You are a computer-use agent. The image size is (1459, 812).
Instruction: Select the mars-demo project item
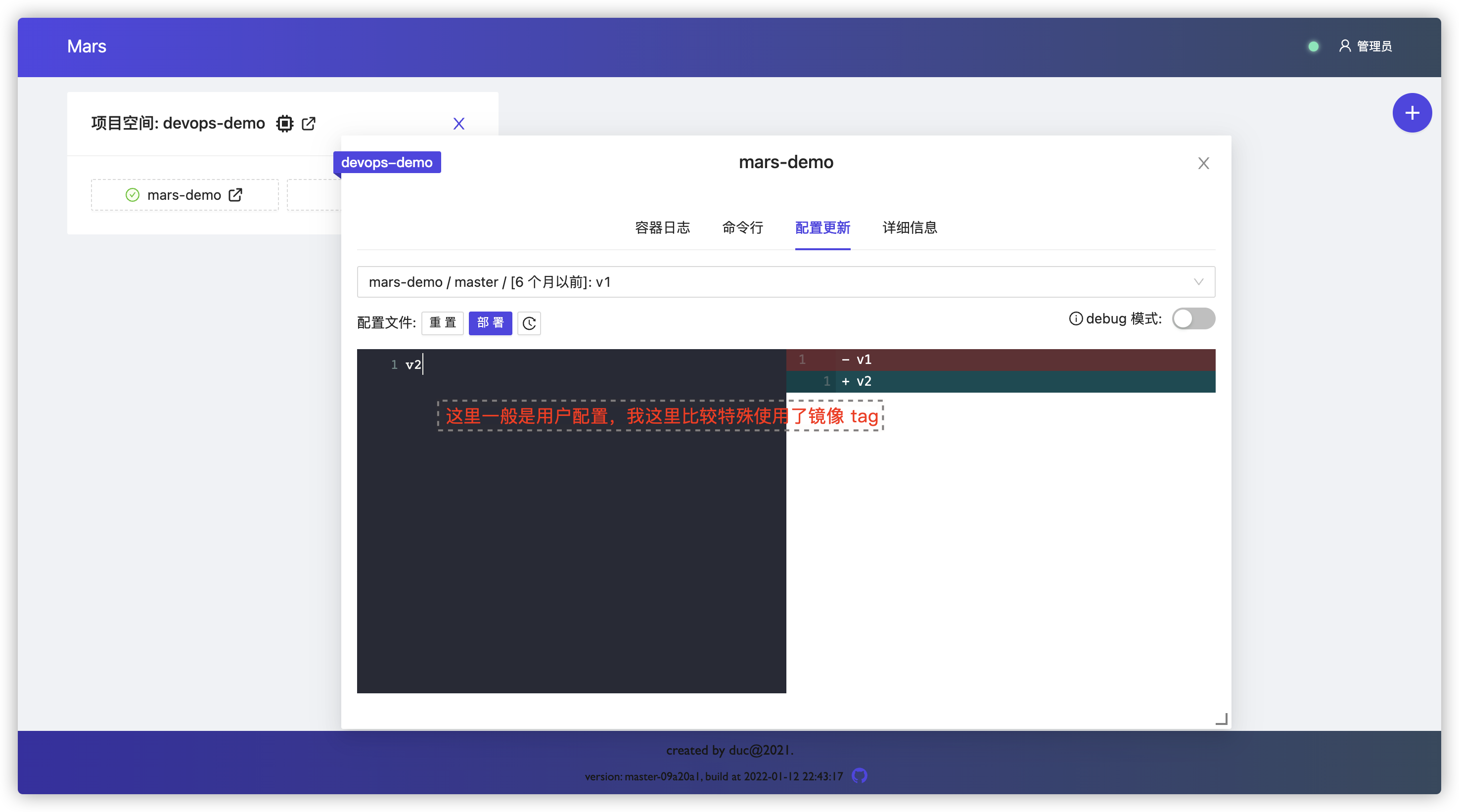(x=184, y=195)
